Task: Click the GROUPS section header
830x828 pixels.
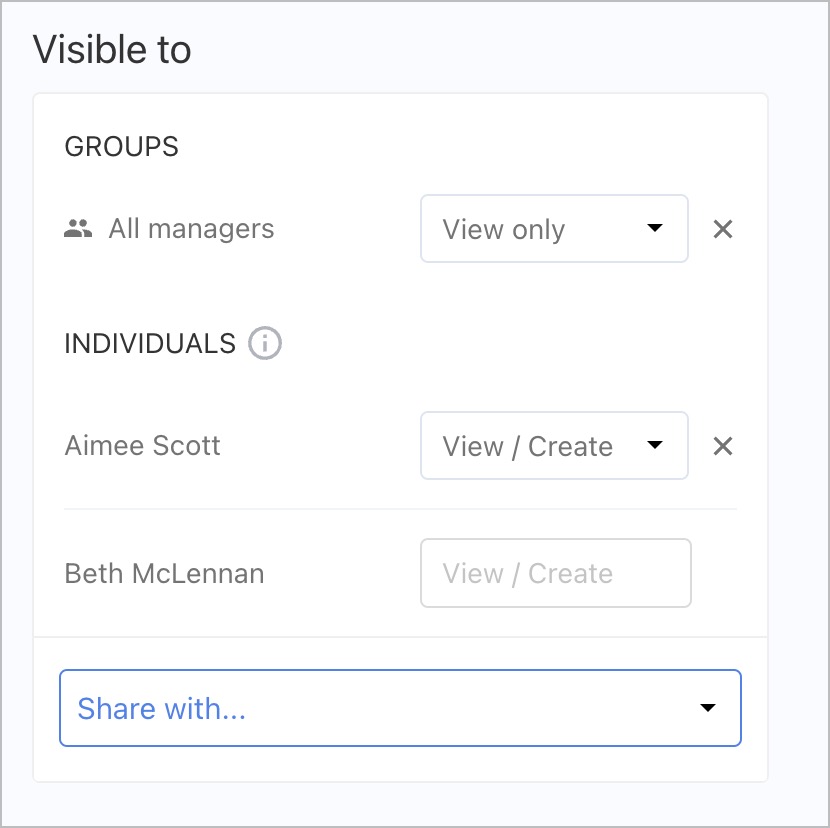Action: click(121, 147)
